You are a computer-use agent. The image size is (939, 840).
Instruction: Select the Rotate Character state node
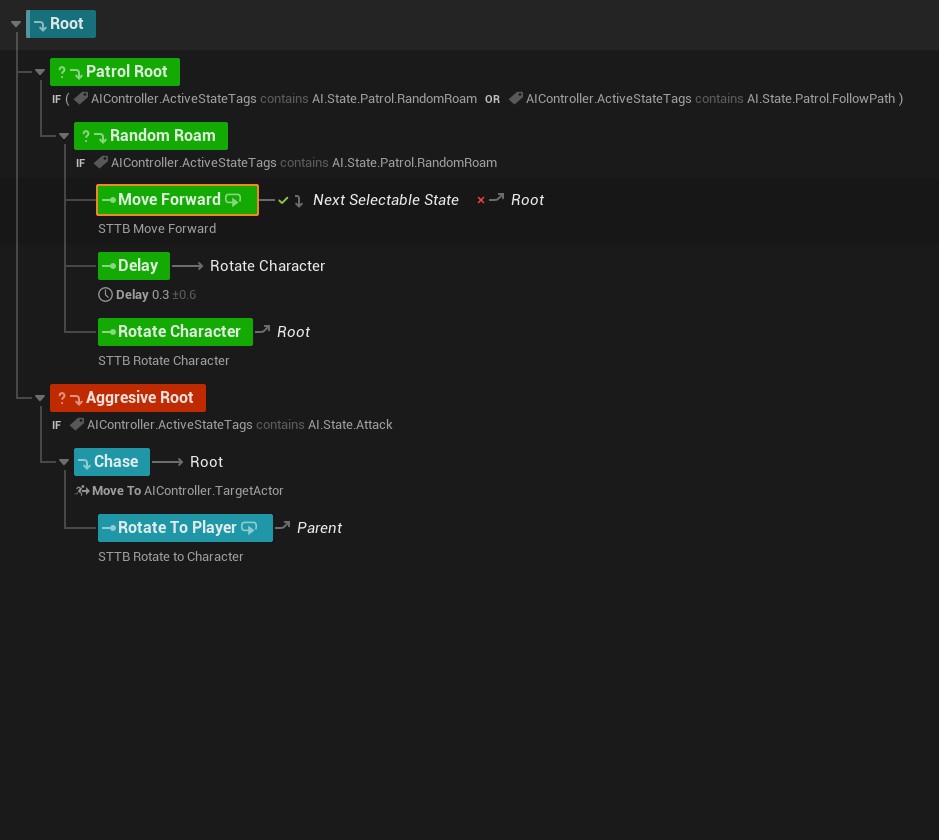point(175,332)
